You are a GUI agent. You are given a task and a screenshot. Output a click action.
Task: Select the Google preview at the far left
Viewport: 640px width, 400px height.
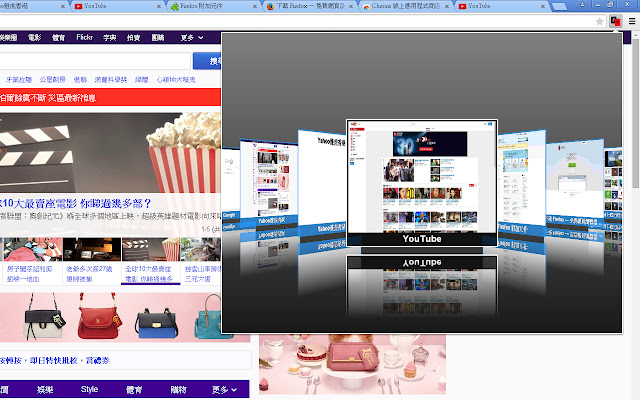coord(231,184)
